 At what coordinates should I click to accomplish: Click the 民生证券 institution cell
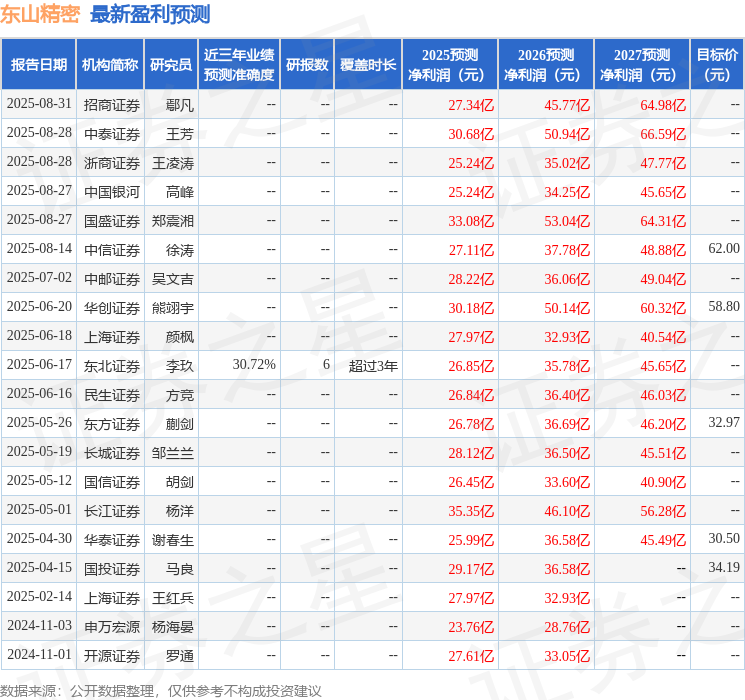pyautogui.click(x=112, y=395)
